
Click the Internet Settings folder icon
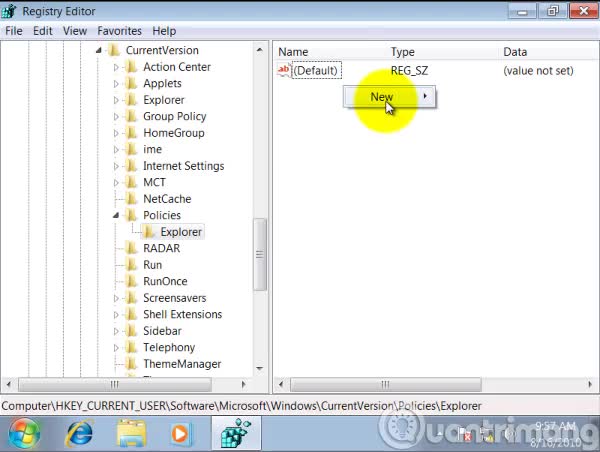point(132,166)
